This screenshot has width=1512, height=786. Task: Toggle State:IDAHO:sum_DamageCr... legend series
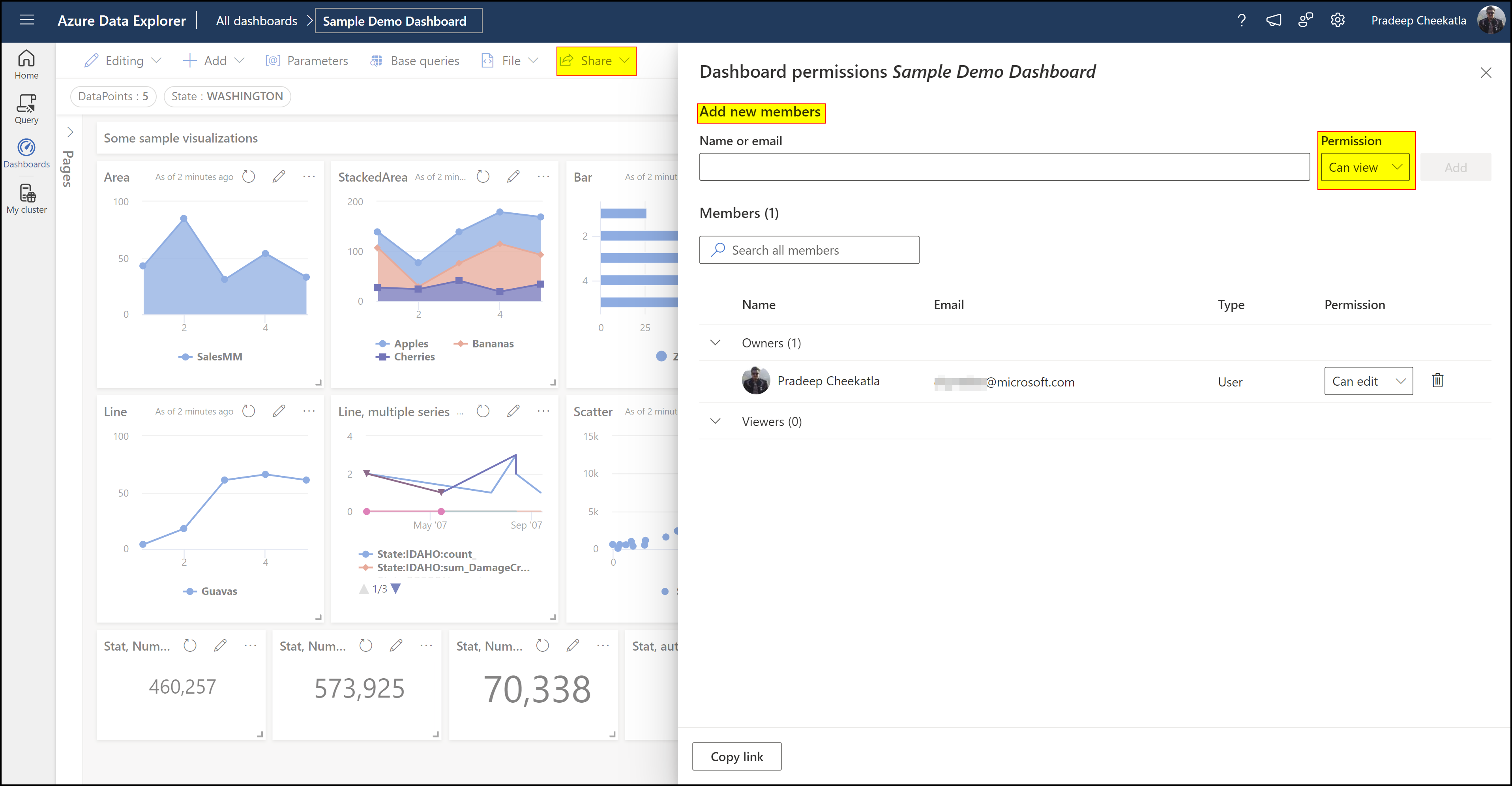pos(444,568)
